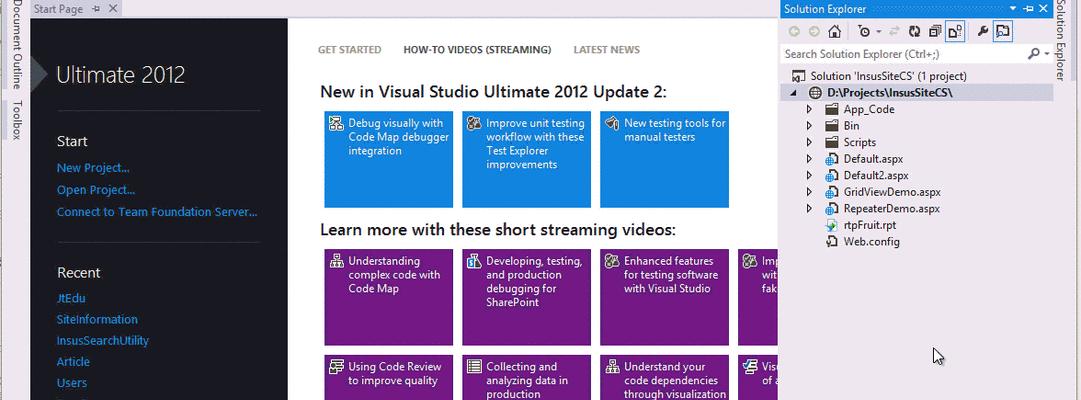Open recent project InsusSearchUtility
The width and height of the screenshot is (1081, 400).
point(103,341)
